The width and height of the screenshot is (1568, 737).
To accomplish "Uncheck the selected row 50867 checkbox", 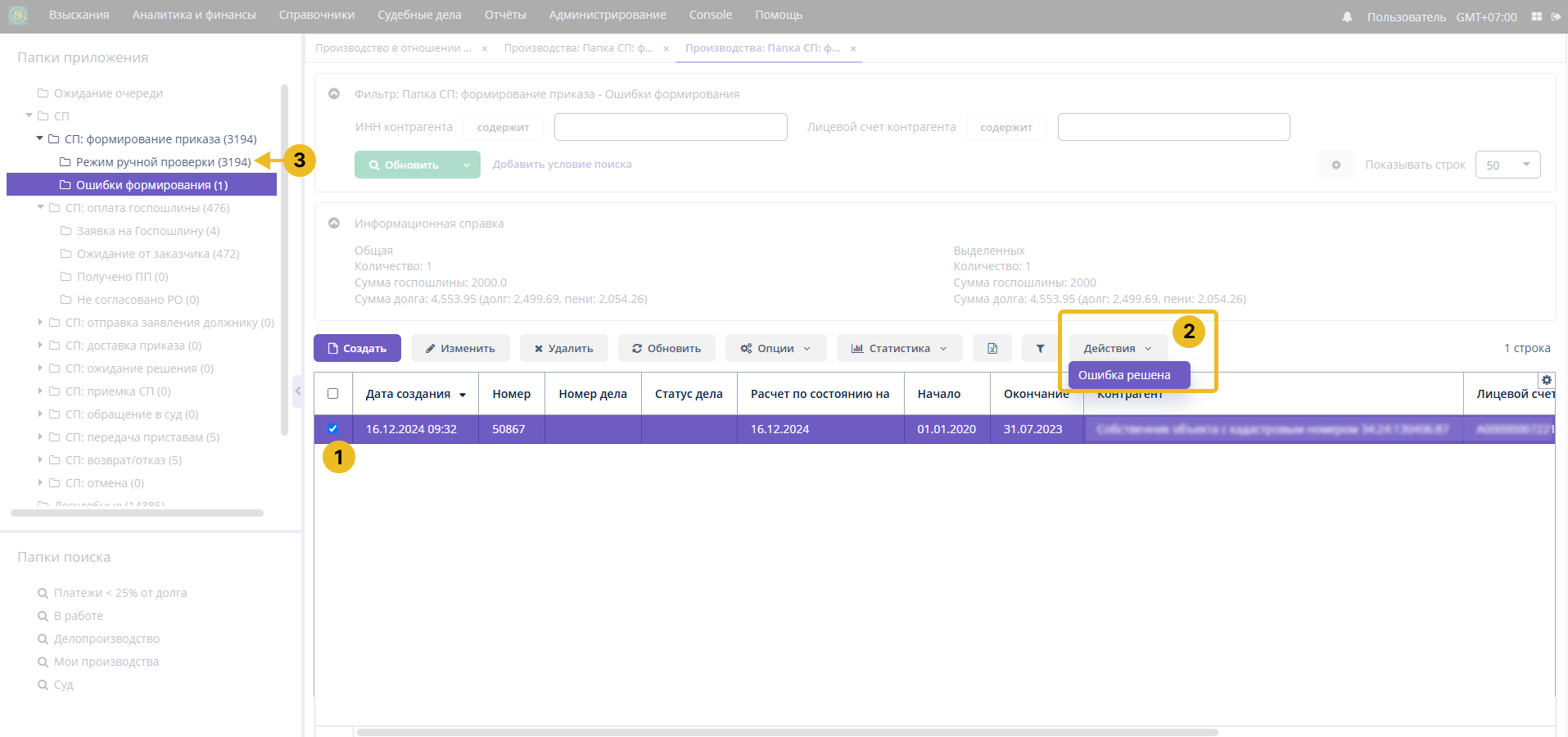I will point(332,428).
